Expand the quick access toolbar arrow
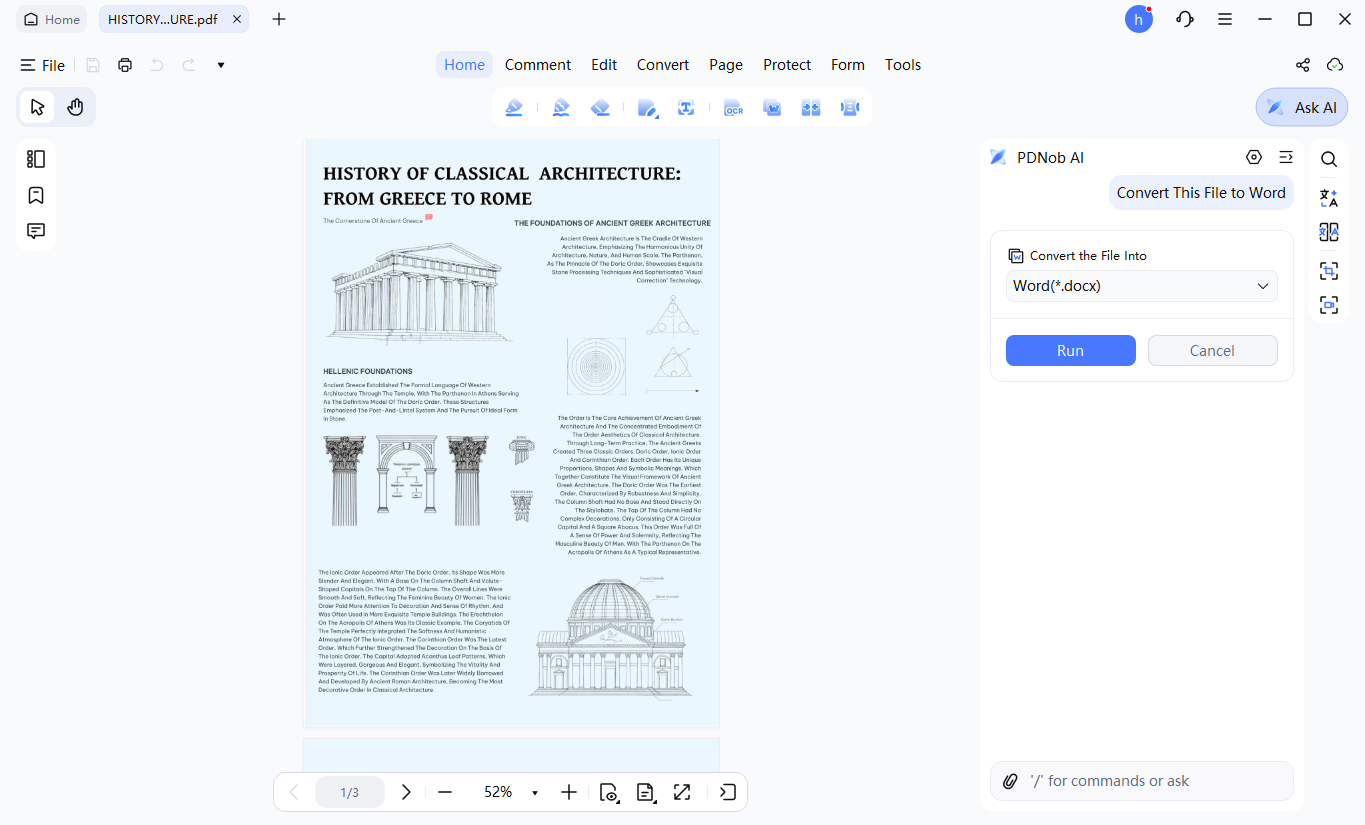The height and width of the screenshot is (825, 1365). pos(221,65)
